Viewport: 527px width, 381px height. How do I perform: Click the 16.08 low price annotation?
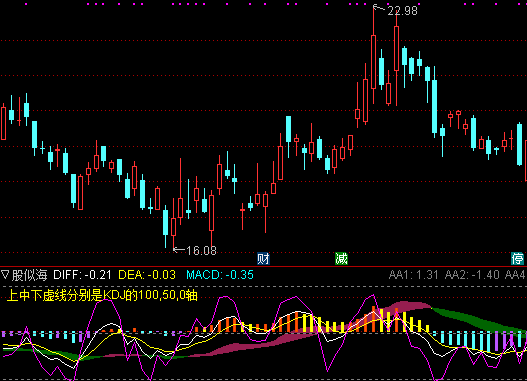pos(201,250)
